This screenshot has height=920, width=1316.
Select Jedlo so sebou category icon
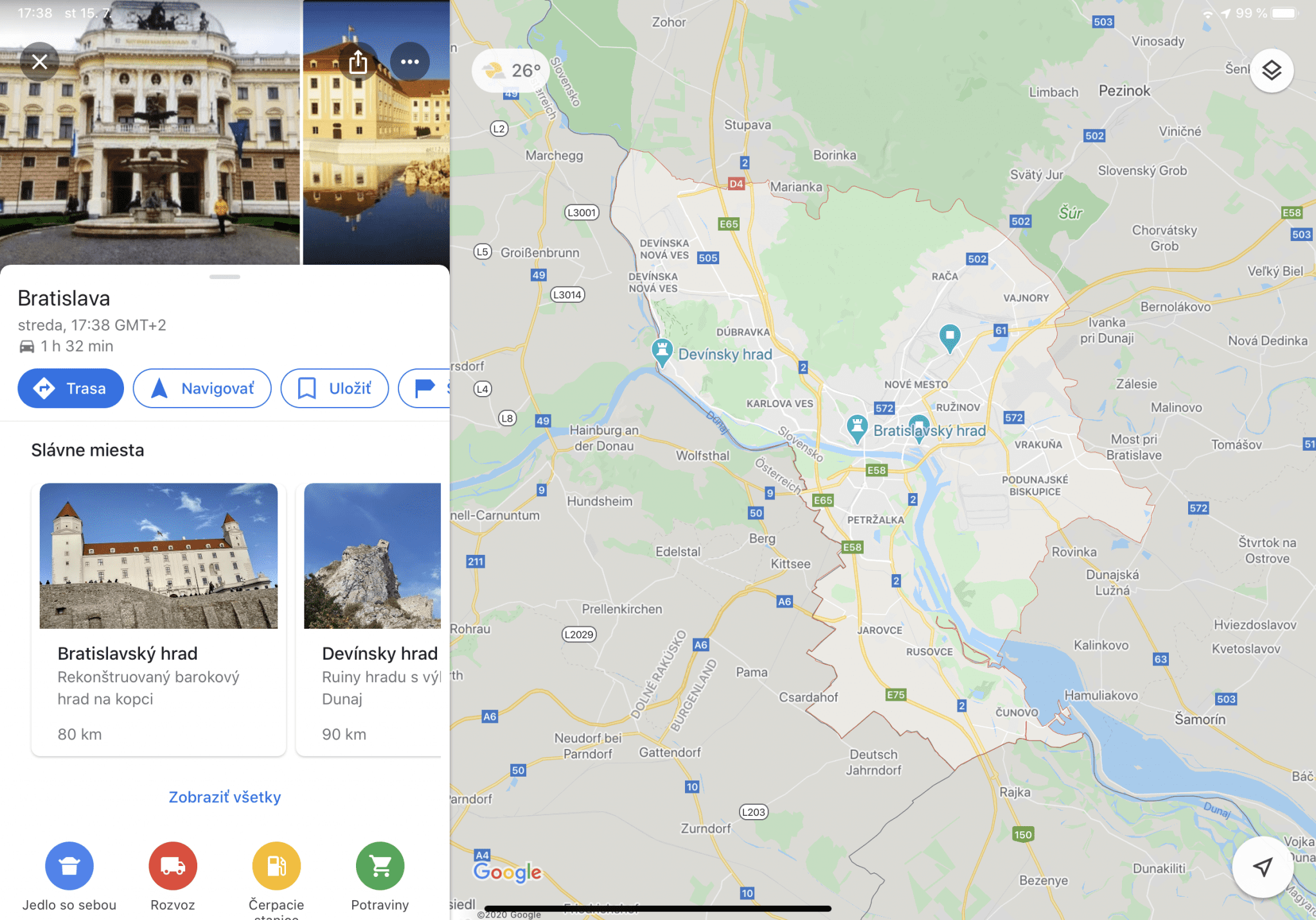tap(69, 866)
